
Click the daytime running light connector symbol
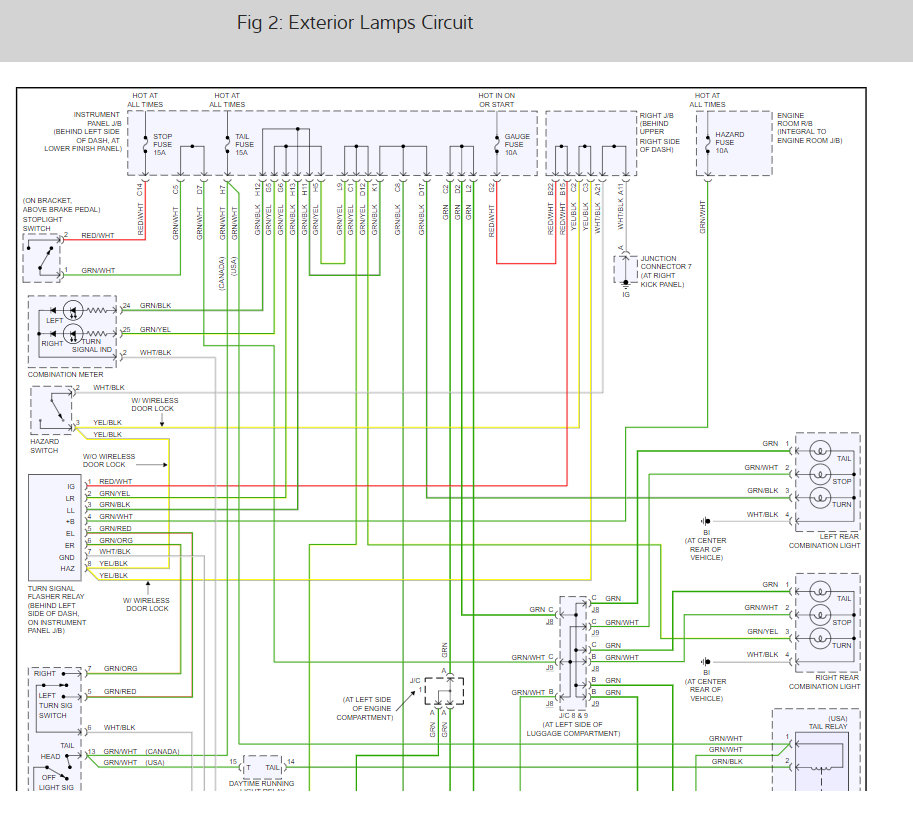click(262, 767)
